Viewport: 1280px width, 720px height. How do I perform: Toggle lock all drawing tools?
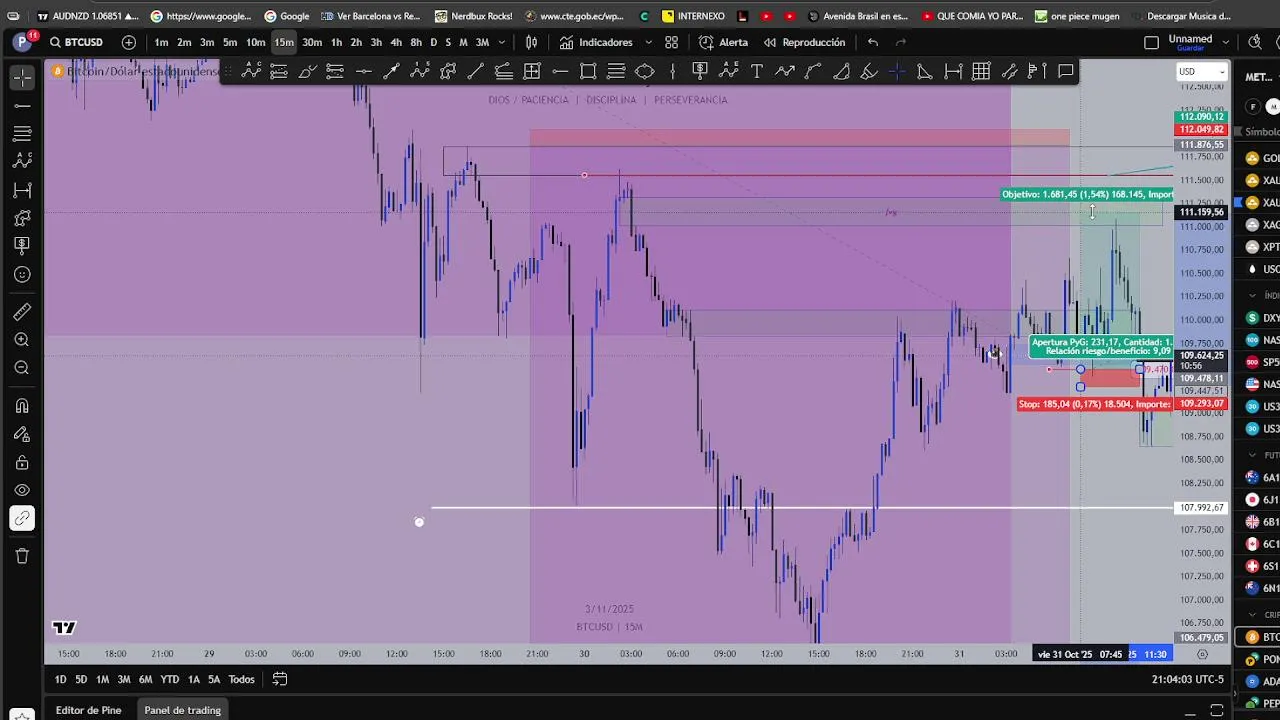pos(22,462)
